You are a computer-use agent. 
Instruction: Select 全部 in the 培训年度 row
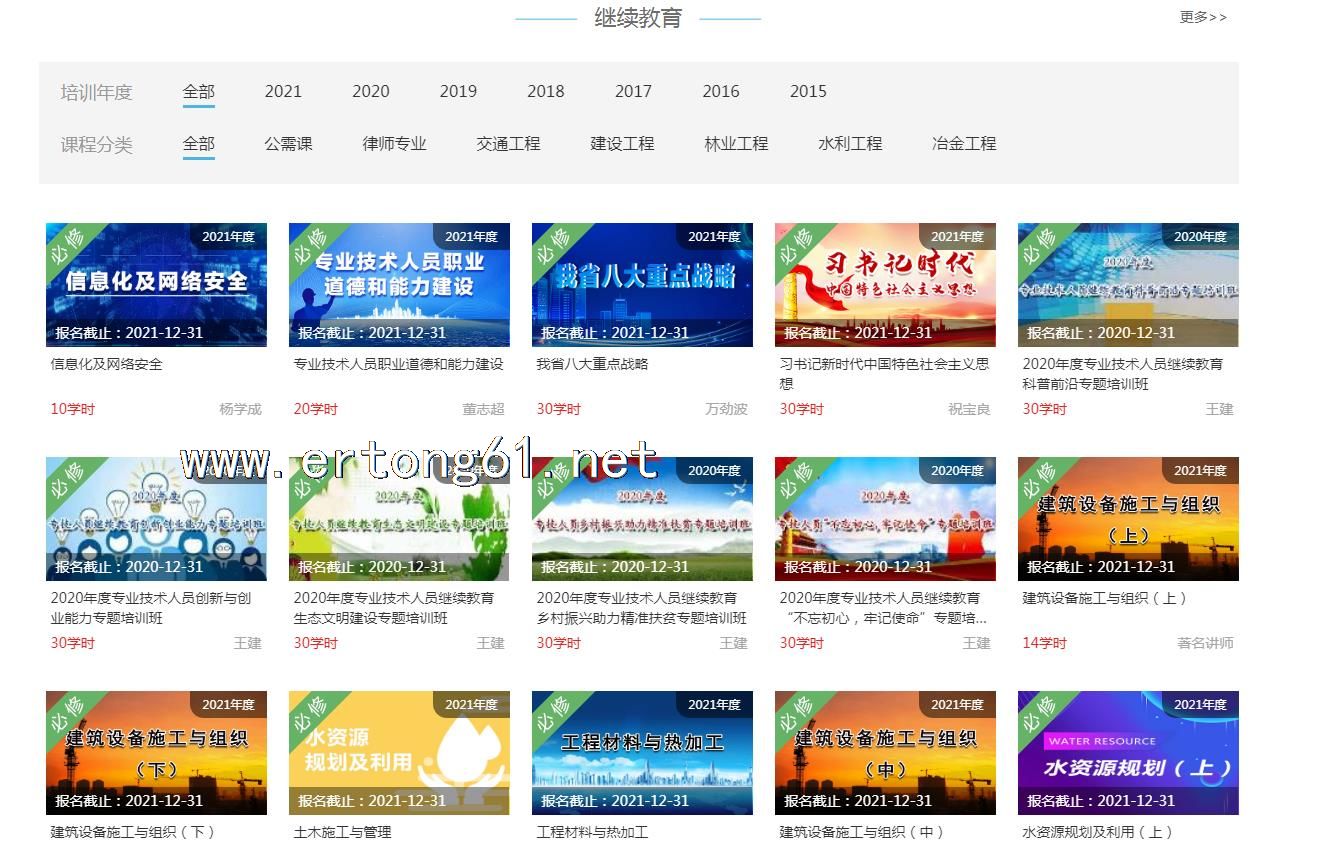198,91
